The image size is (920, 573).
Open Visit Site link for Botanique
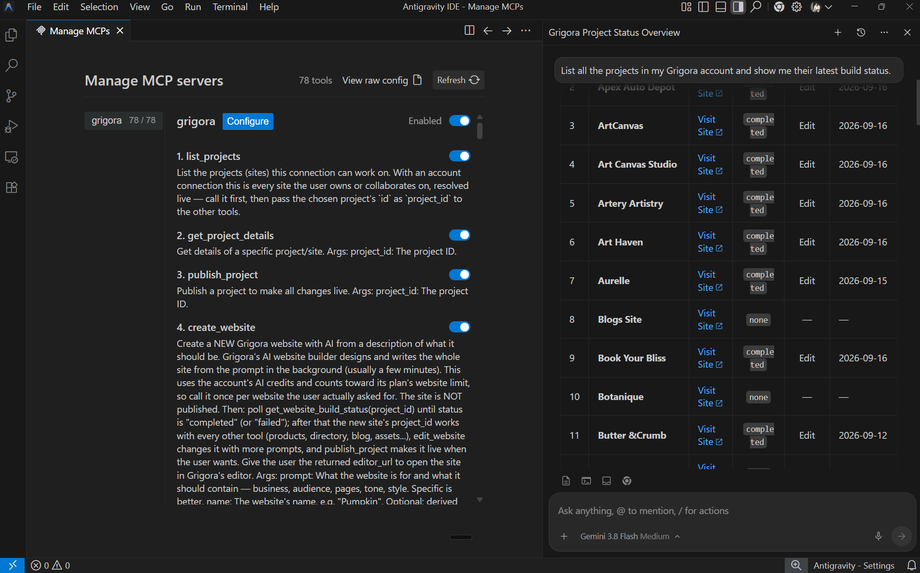click(710, 396)
